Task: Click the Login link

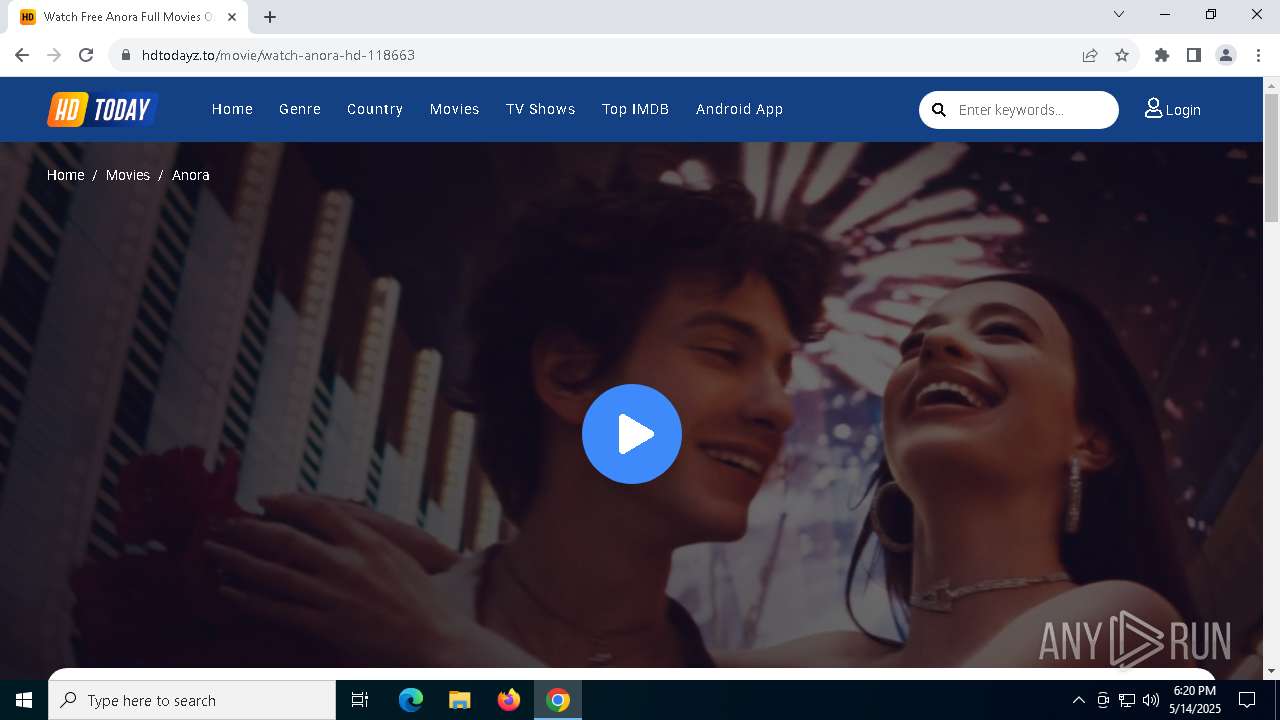Action: [x=1173, y=109]
